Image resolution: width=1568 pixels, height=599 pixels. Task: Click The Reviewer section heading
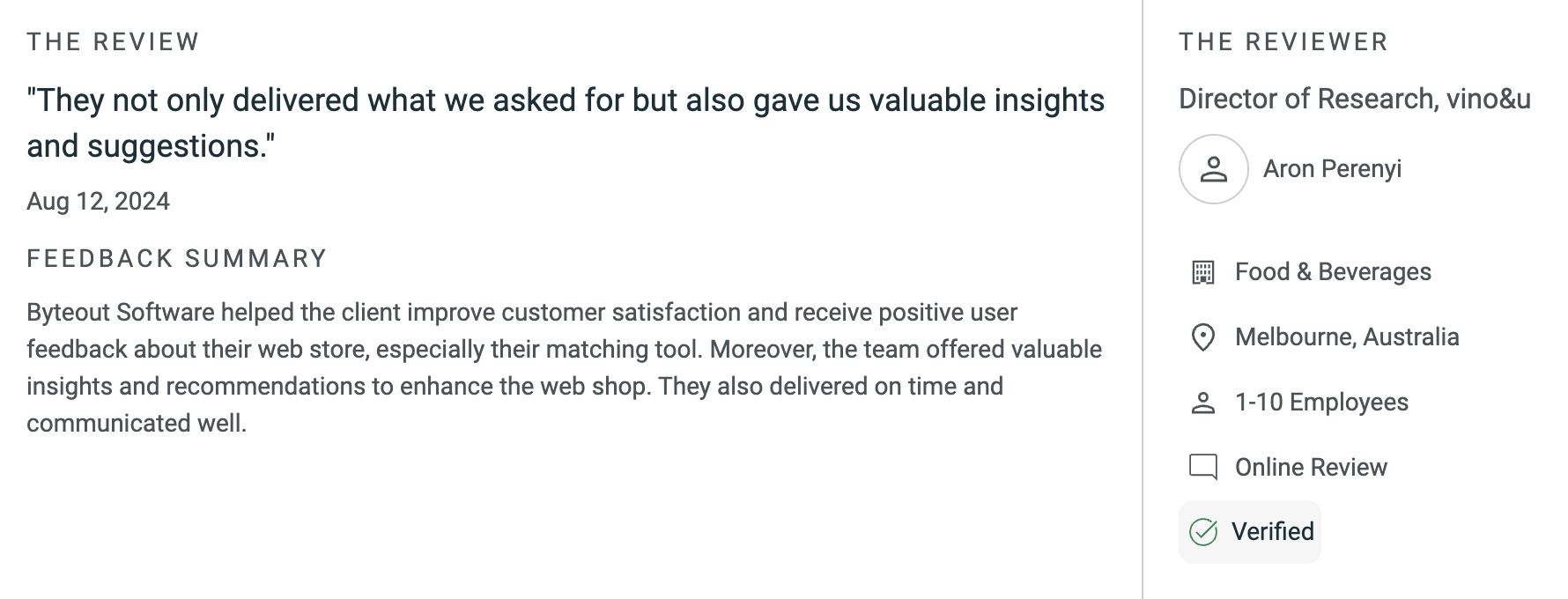1283,42
